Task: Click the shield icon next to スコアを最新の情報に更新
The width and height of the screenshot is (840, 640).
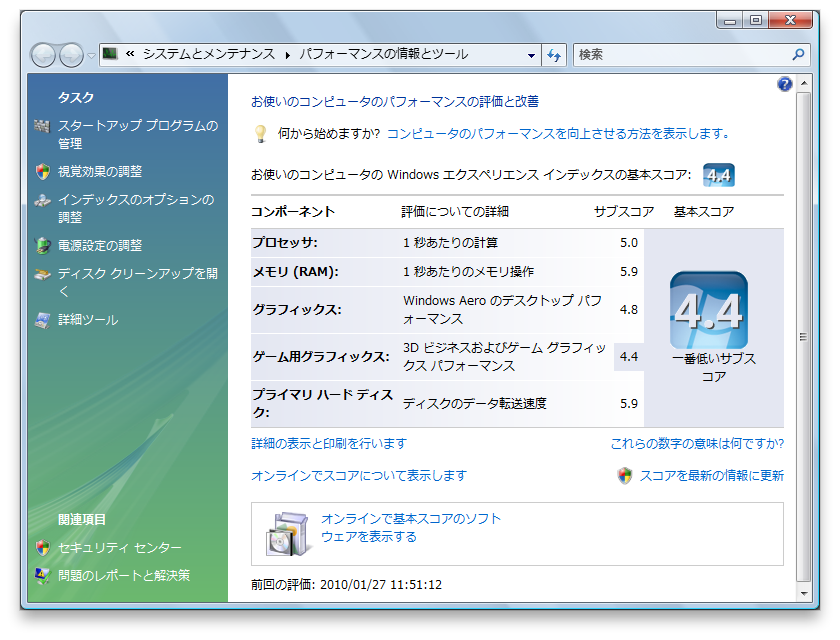Action: click(625, 476)
